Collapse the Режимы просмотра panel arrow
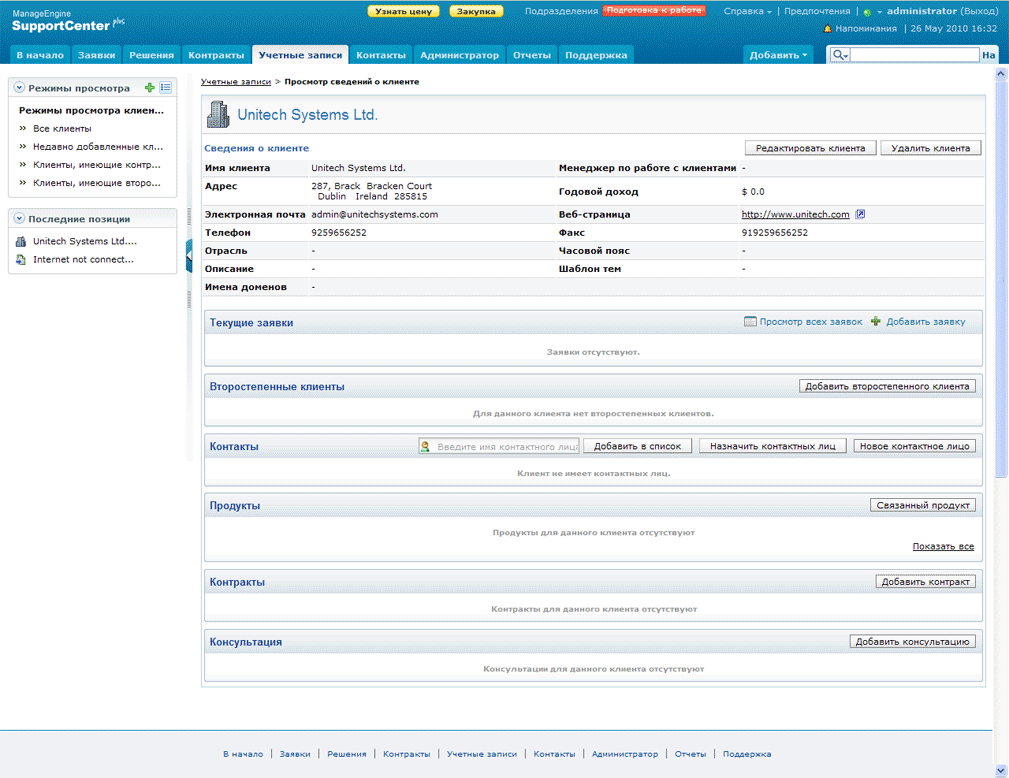This screenshot has width=1009, height=778. coord(19,88)
